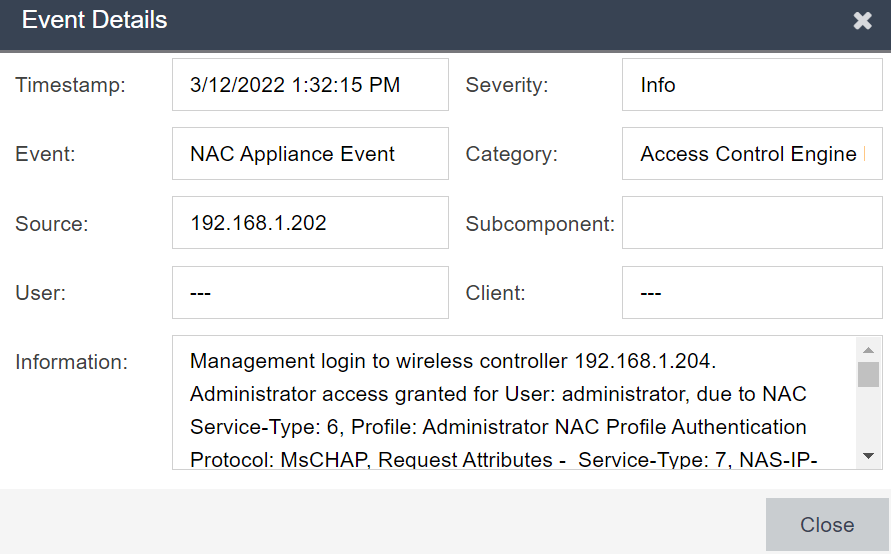Click the Category field Access Control Engine
Viewport: 891px width, 554px height.
[x=752, y=153]
